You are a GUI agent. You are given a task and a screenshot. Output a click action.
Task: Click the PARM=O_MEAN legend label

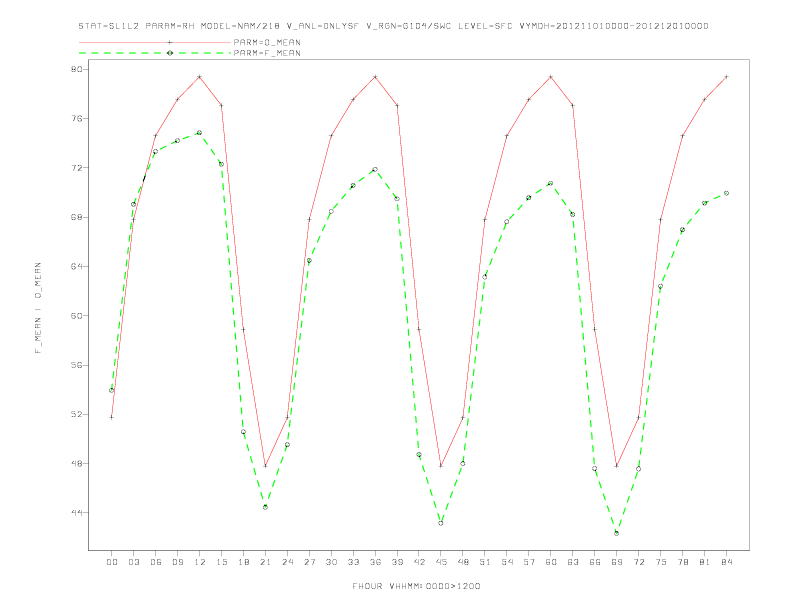(x=267, y=42)
